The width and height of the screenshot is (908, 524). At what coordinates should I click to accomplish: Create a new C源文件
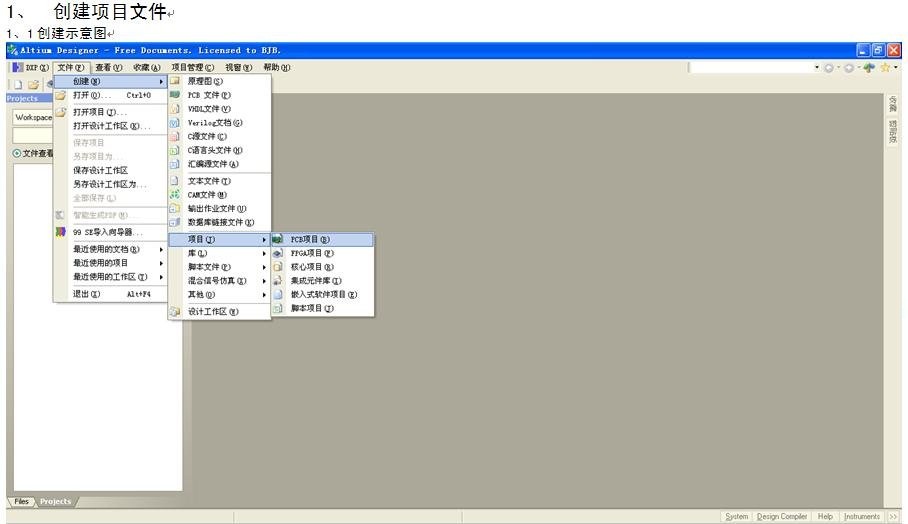pyautogui.click(x=219, y=137)
